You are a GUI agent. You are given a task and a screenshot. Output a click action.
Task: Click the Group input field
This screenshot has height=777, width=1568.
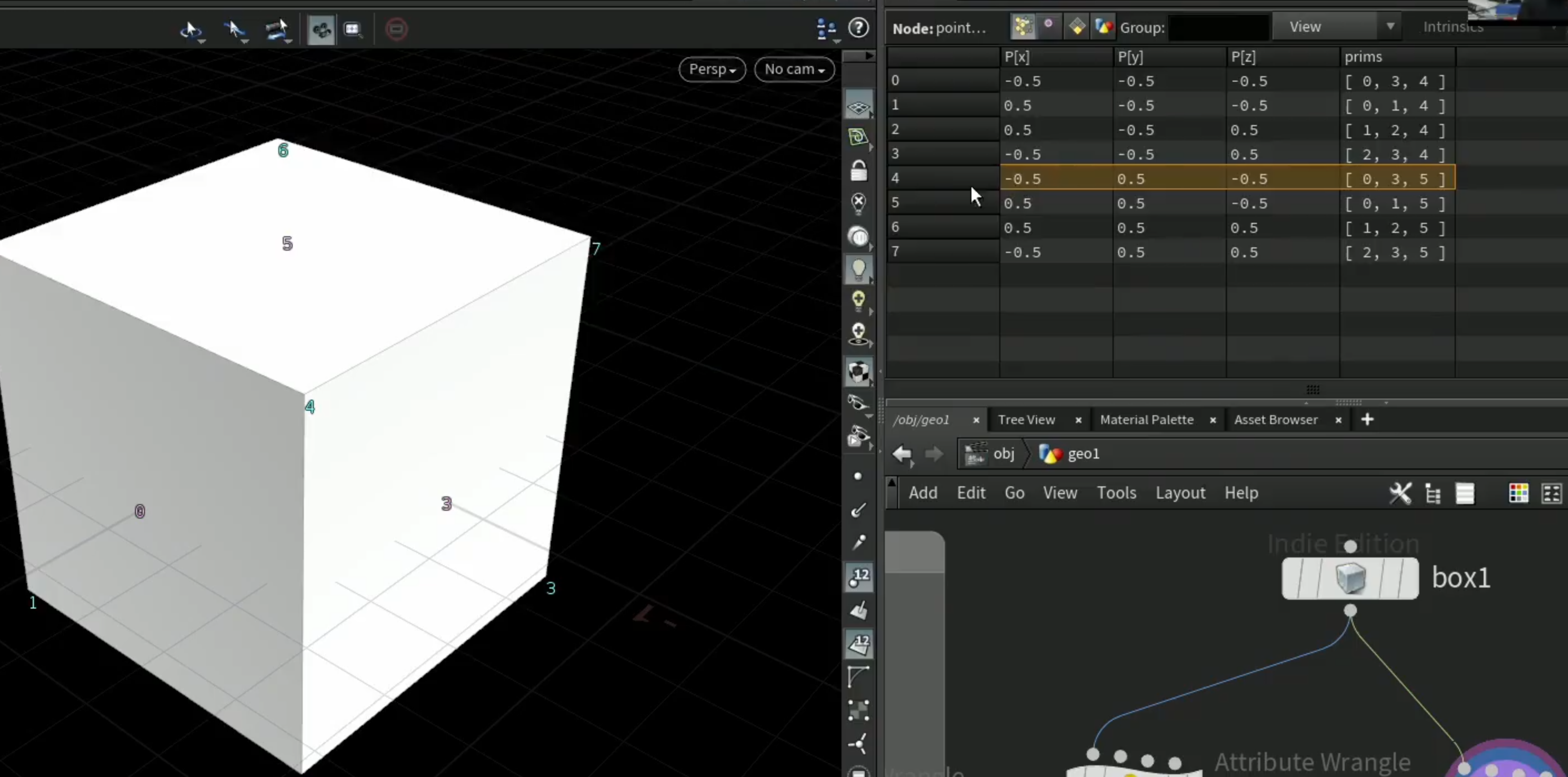(1219, 27)
